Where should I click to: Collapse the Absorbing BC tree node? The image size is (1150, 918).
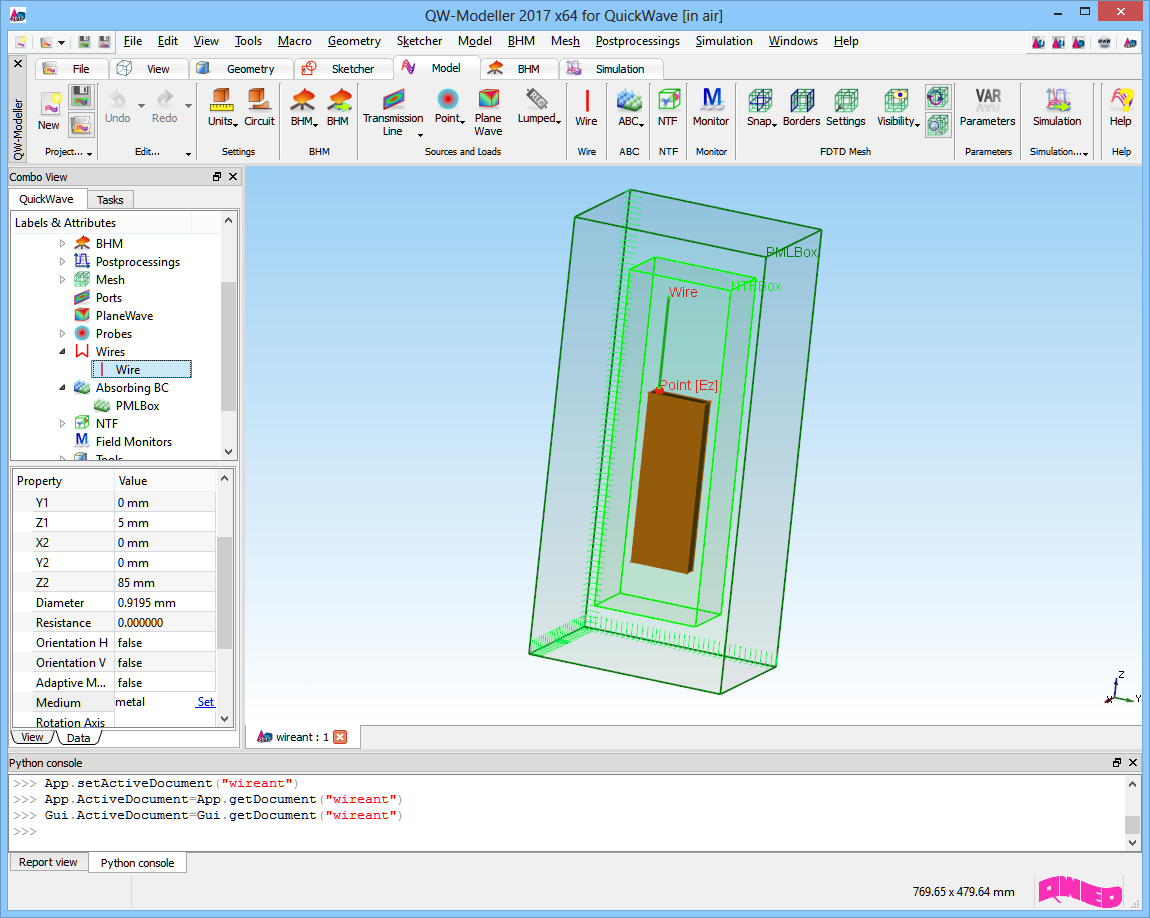[x=62, y=387]
